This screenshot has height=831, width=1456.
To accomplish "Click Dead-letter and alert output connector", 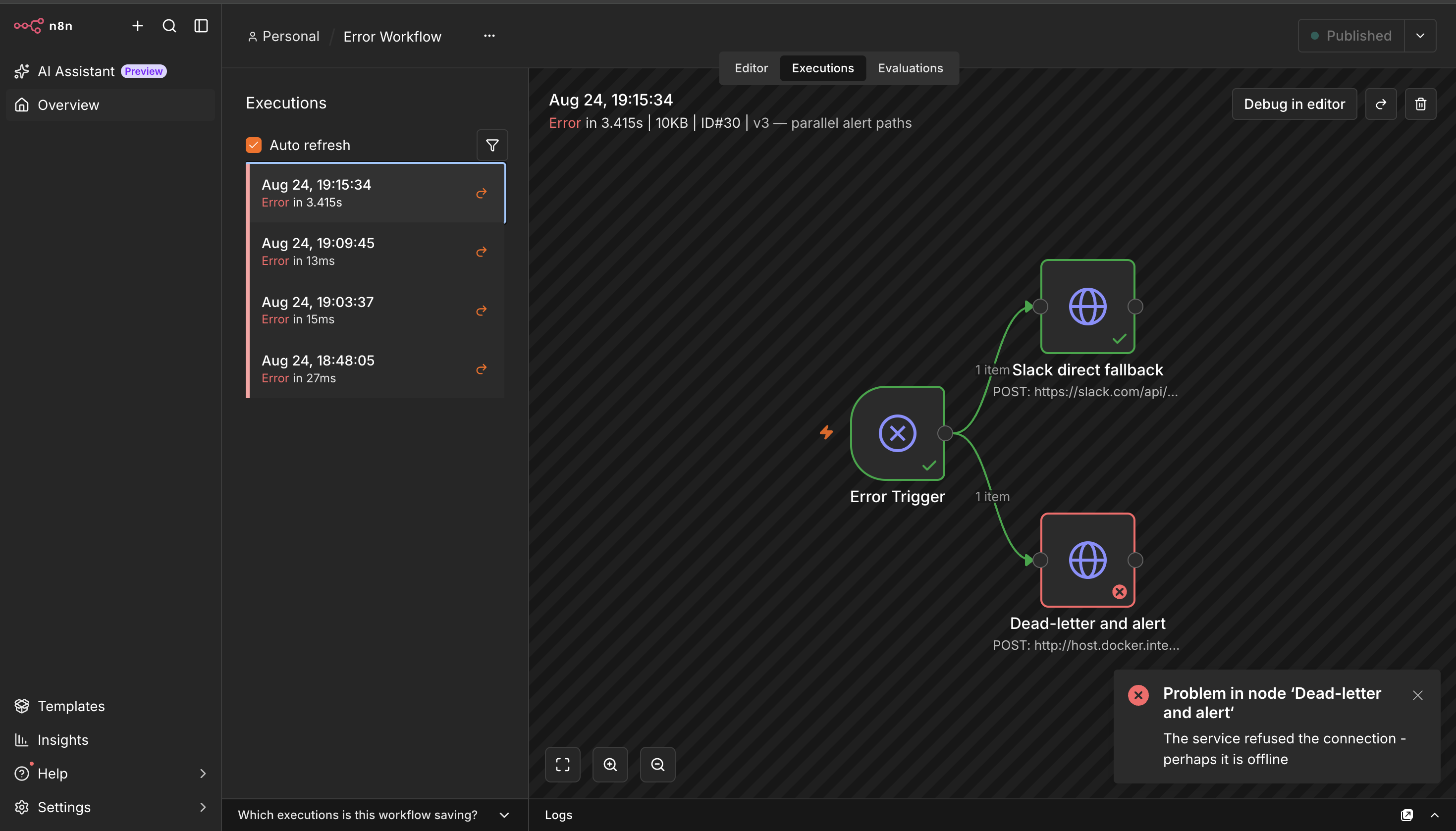I will pos(1135,560).
